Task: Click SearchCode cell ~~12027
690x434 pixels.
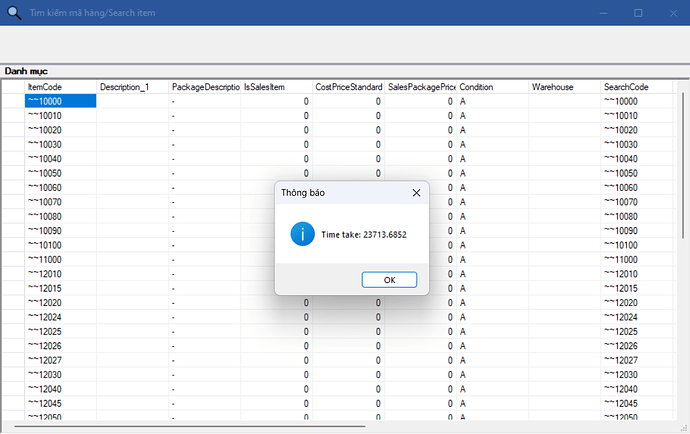Action: point(636,360)
